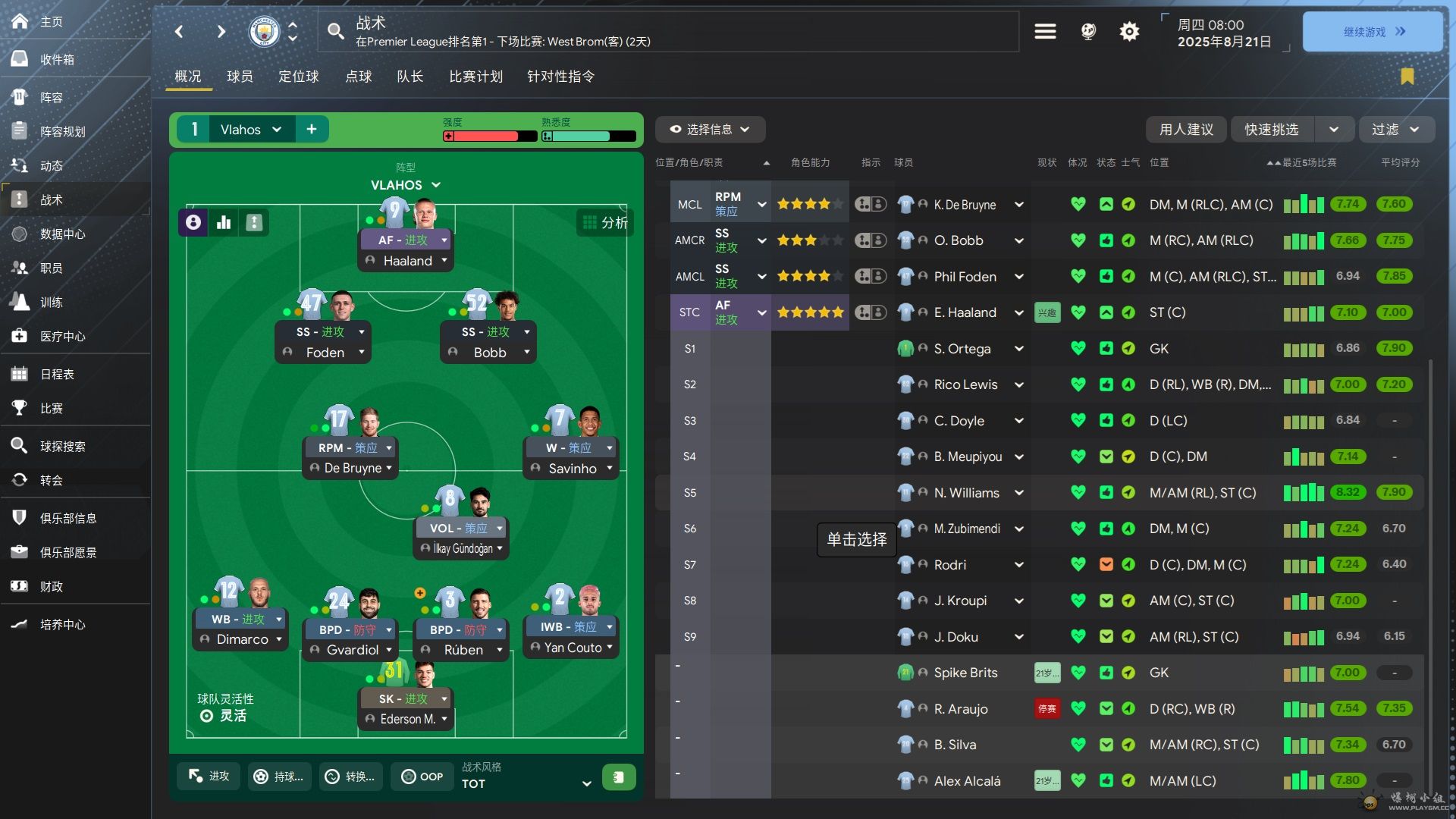Image resolution: width=1456 pixels, height=819 pixels.
Task: Click the green plus add tactic button
Action: [312, 130]
